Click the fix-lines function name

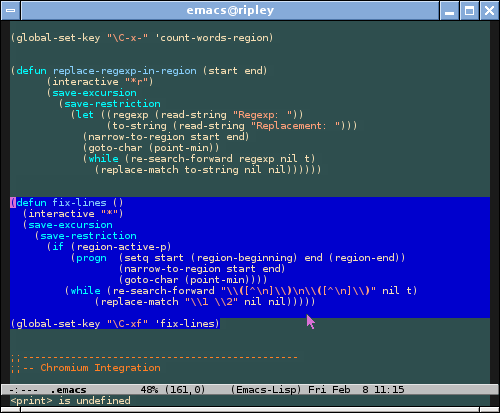click(79, 203)
